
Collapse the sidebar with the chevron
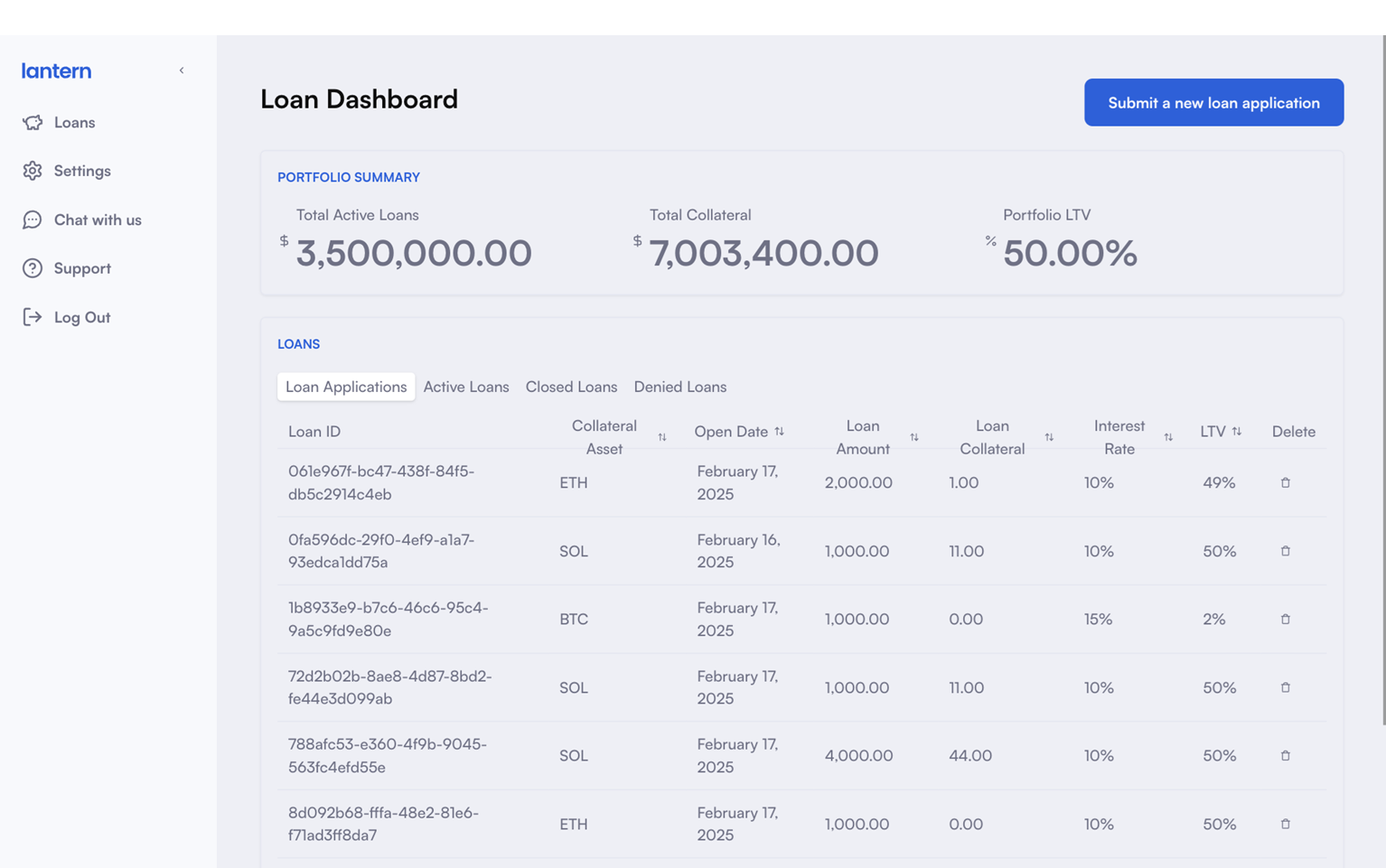182,70
